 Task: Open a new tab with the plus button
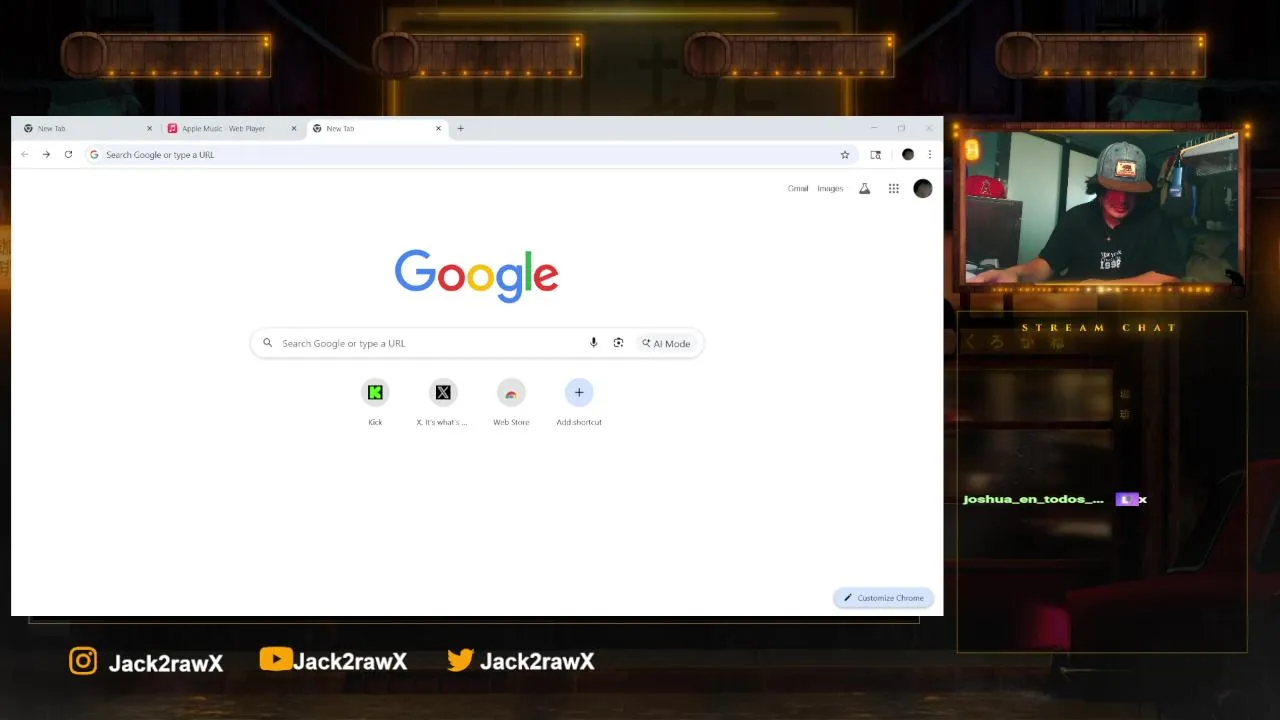pyautogui.click(x=460, y=128)
